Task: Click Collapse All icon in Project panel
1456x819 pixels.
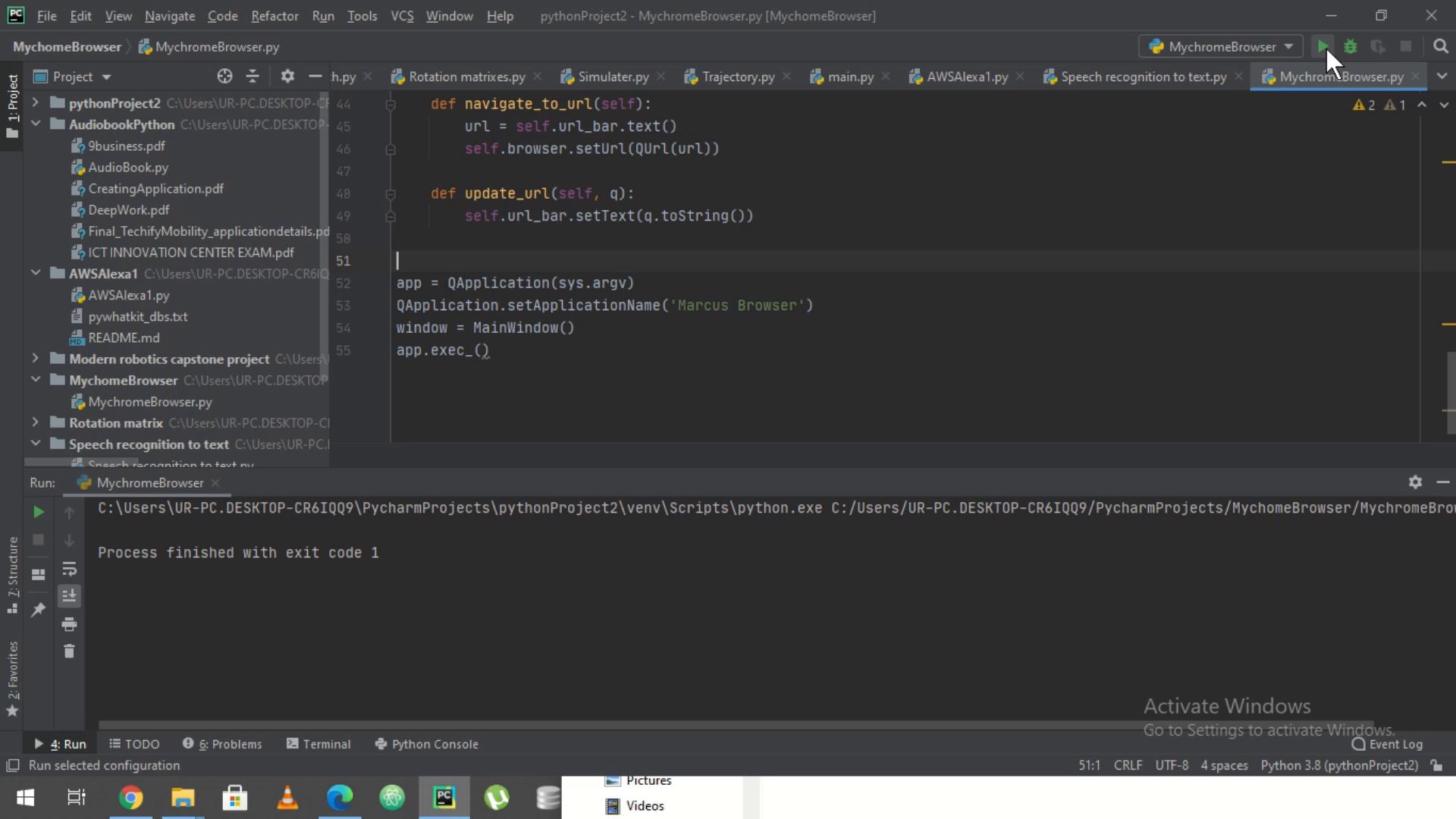Action: click(x=253, y=77)
